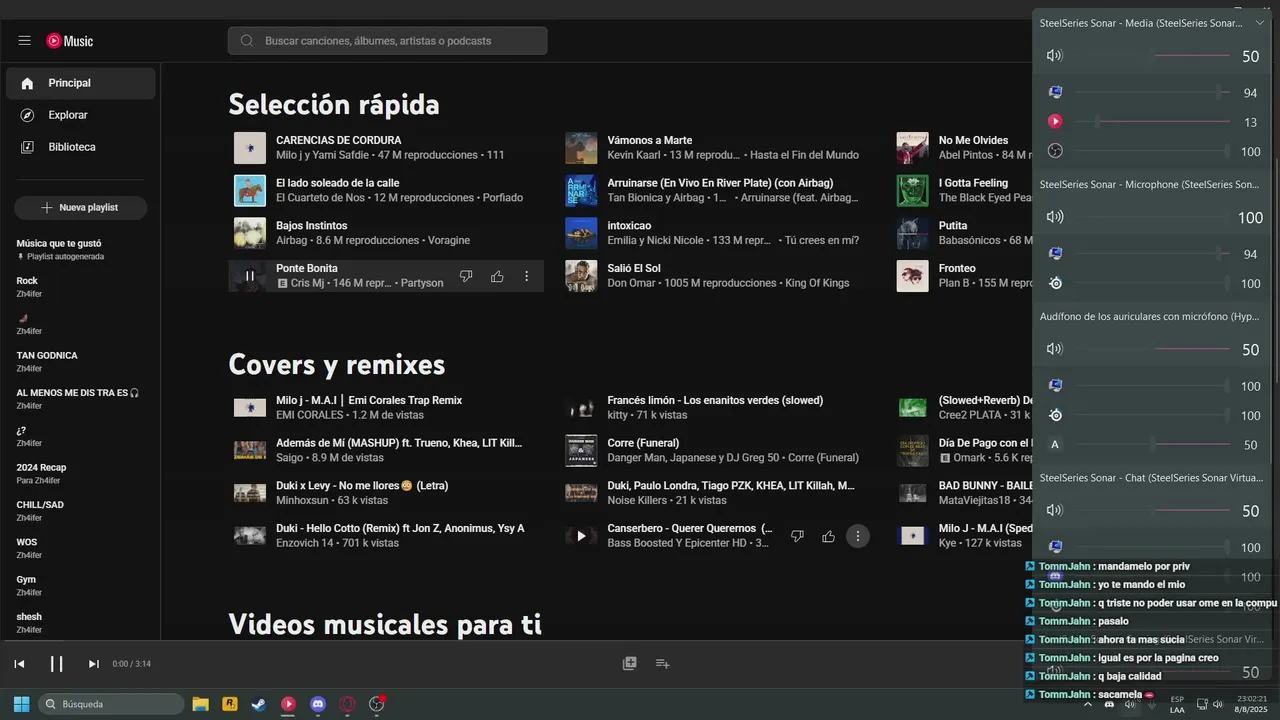Click the save to library icon in player bar
Image resolution: width=1280 pixels, height=720 pixels.
630,663
